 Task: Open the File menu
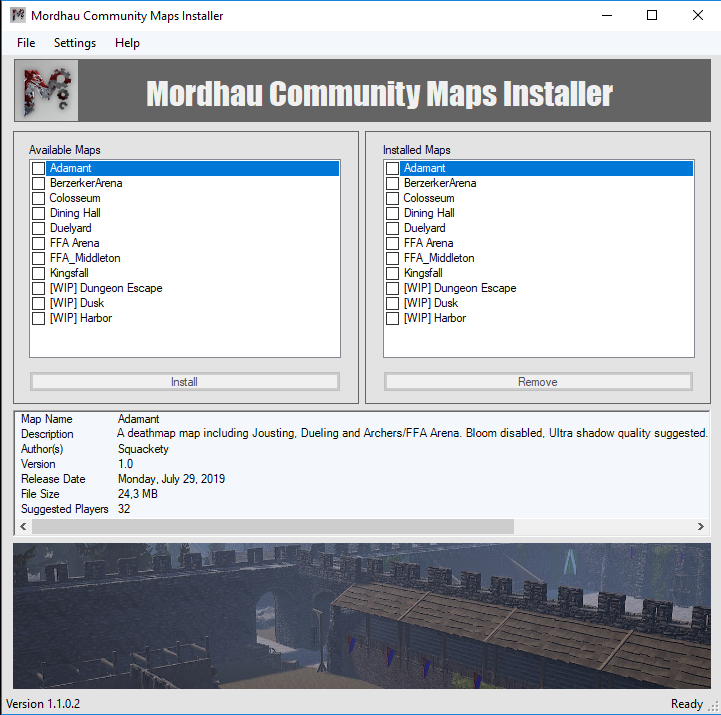[x=26, y=43]
